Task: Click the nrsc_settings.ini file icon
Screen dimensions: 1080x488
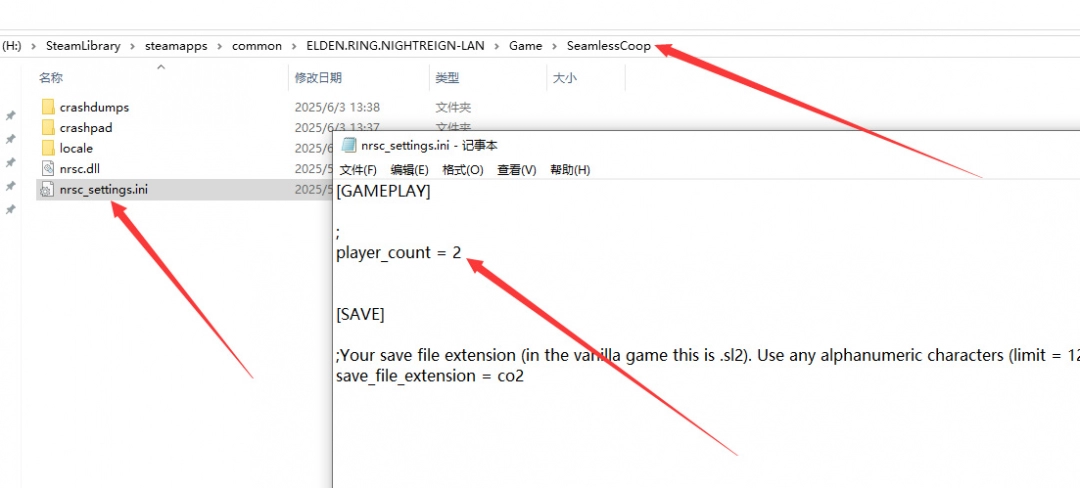Action: point(48,189)
